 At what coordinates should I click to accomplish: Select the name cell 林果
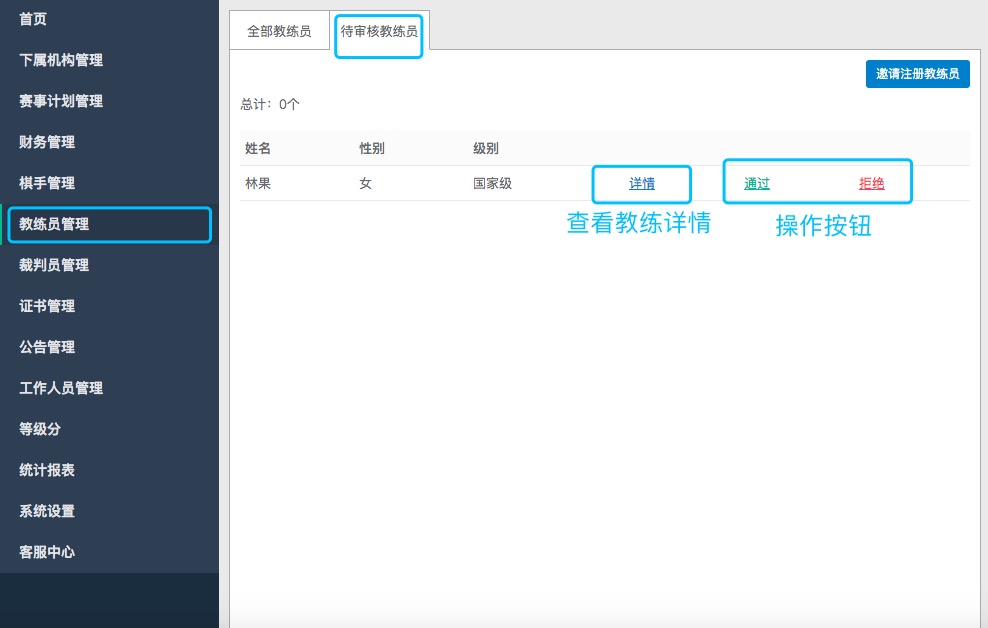tap(258, 183)
